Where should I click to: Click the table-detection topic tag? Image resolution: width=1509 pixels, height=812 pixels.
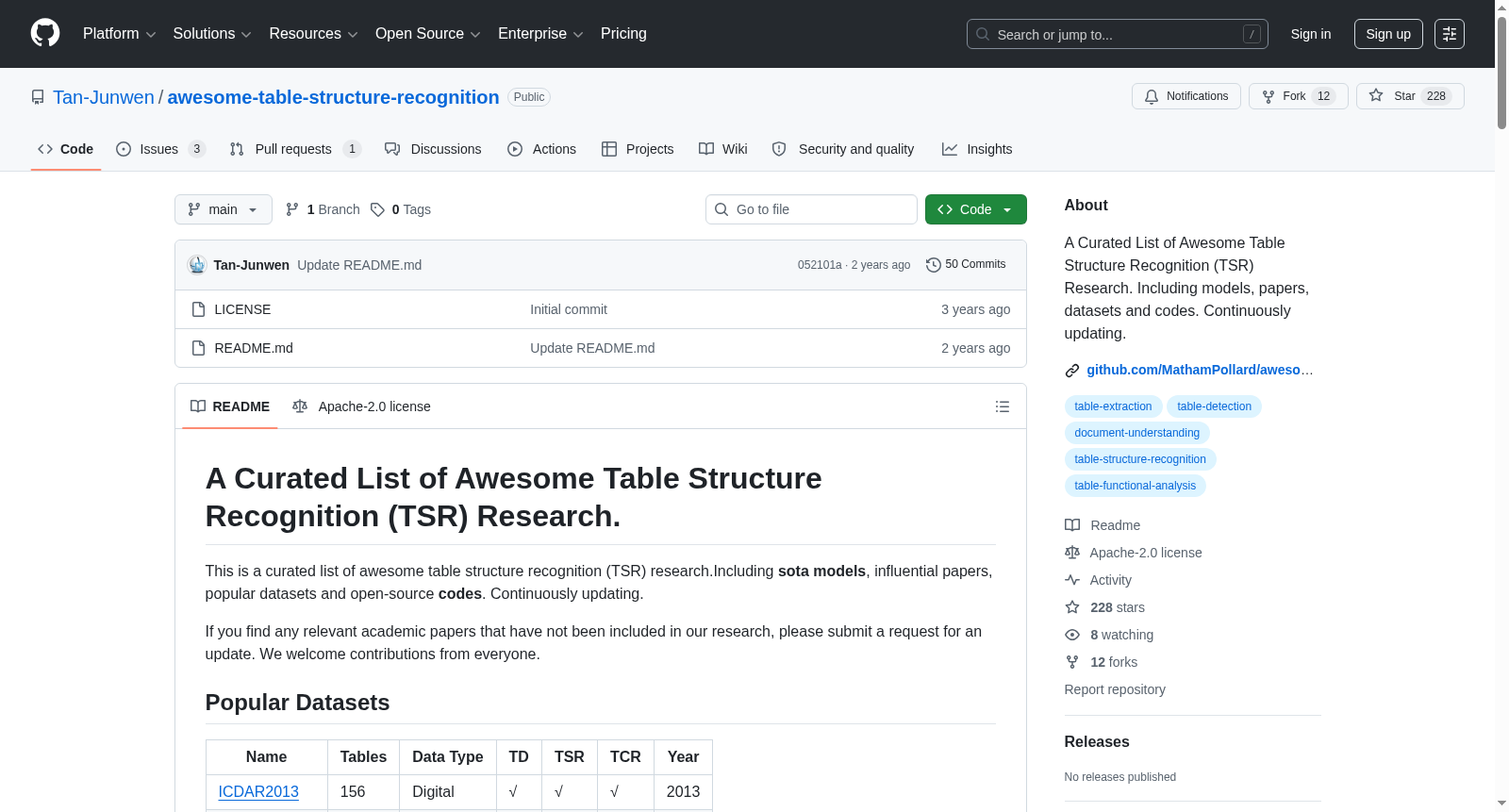click(x=1214, y=406)
